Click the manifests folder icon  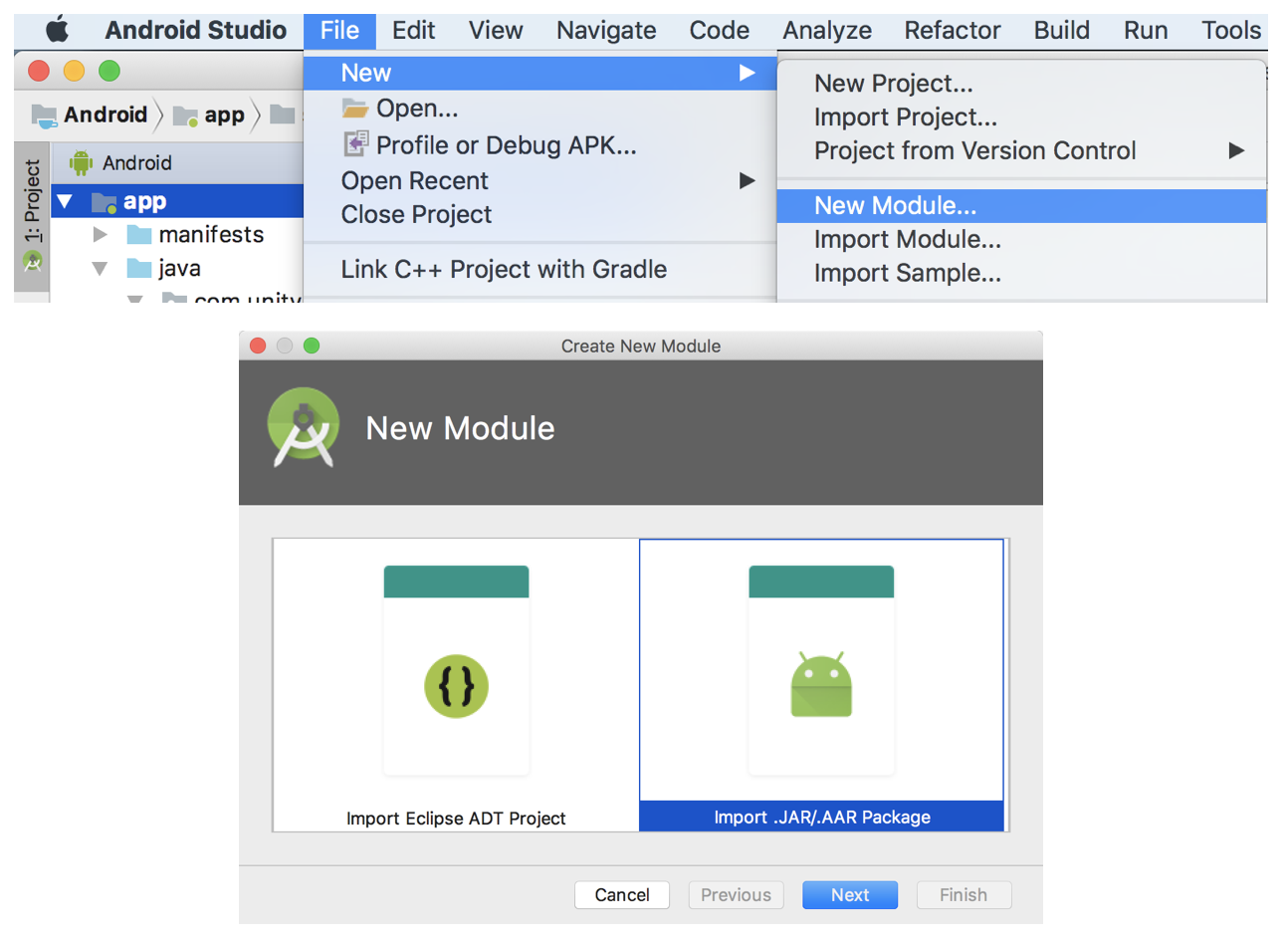(x=139, y=235)
